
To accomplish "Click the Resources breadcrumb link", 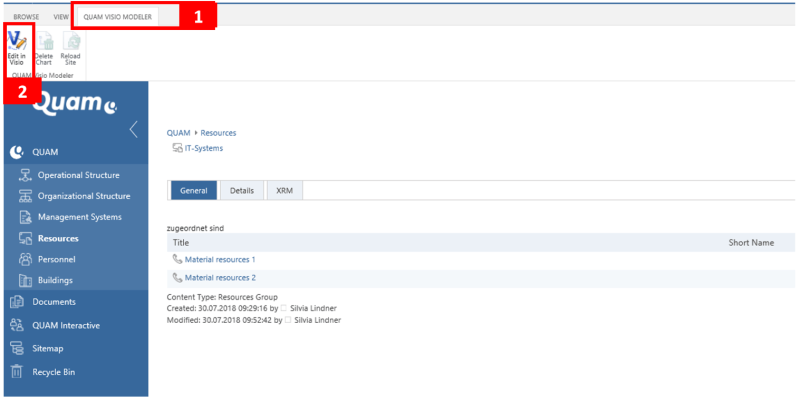I will [x=218, y=133].
